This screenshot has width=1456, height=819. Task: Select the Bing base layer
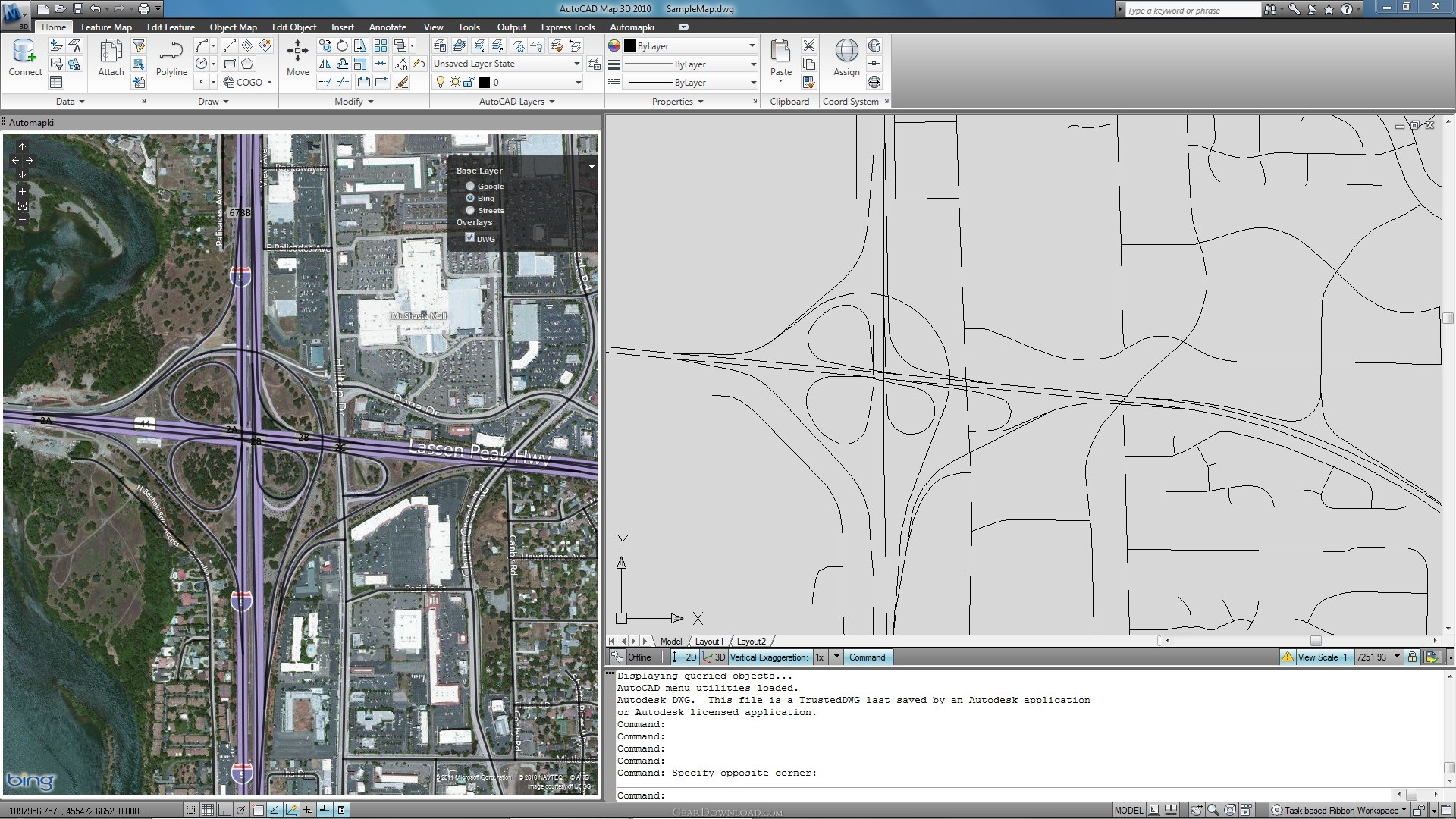coord(470,198)
